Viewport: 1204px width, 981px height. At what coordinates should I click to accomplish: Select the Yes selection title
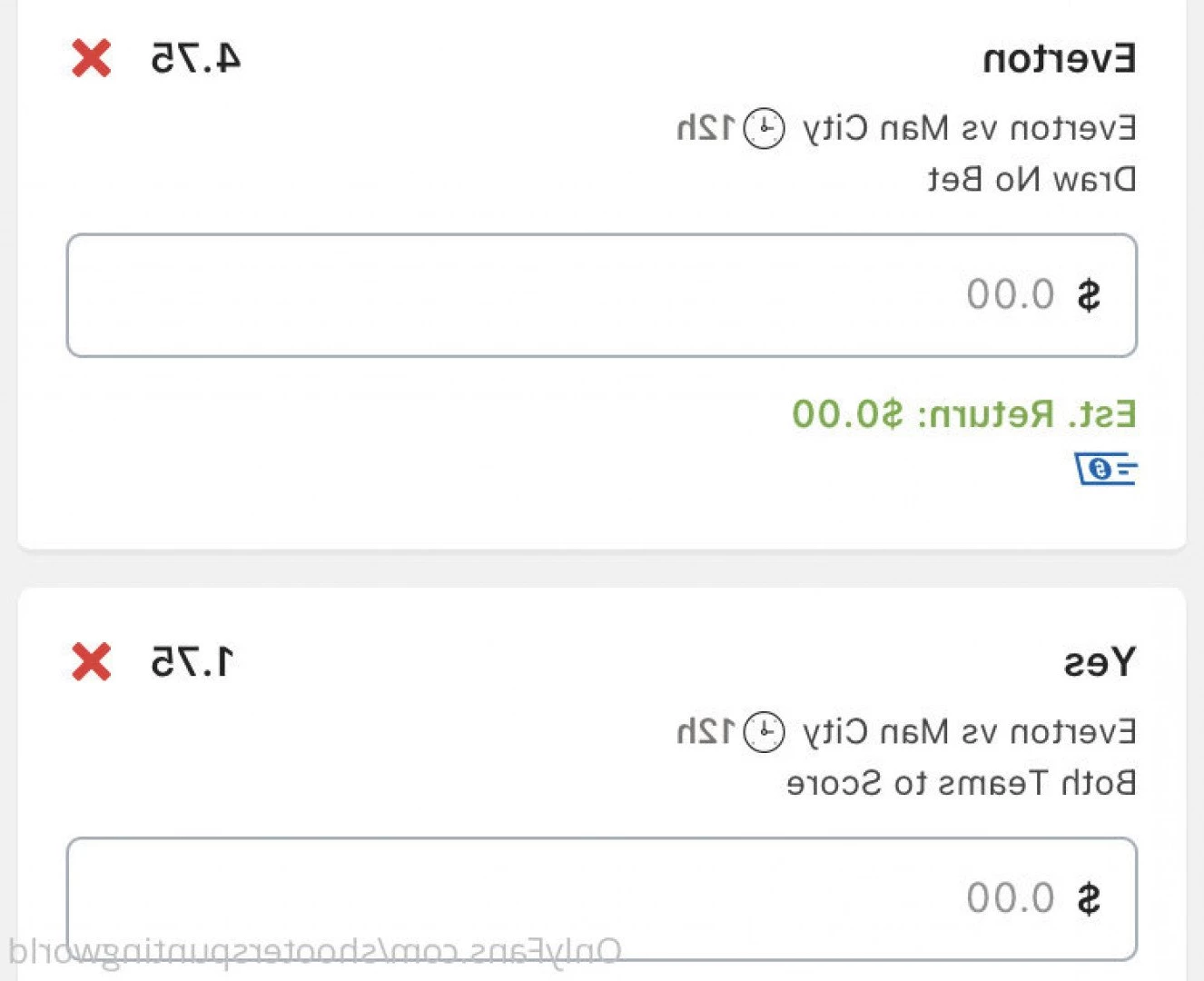1100,662
